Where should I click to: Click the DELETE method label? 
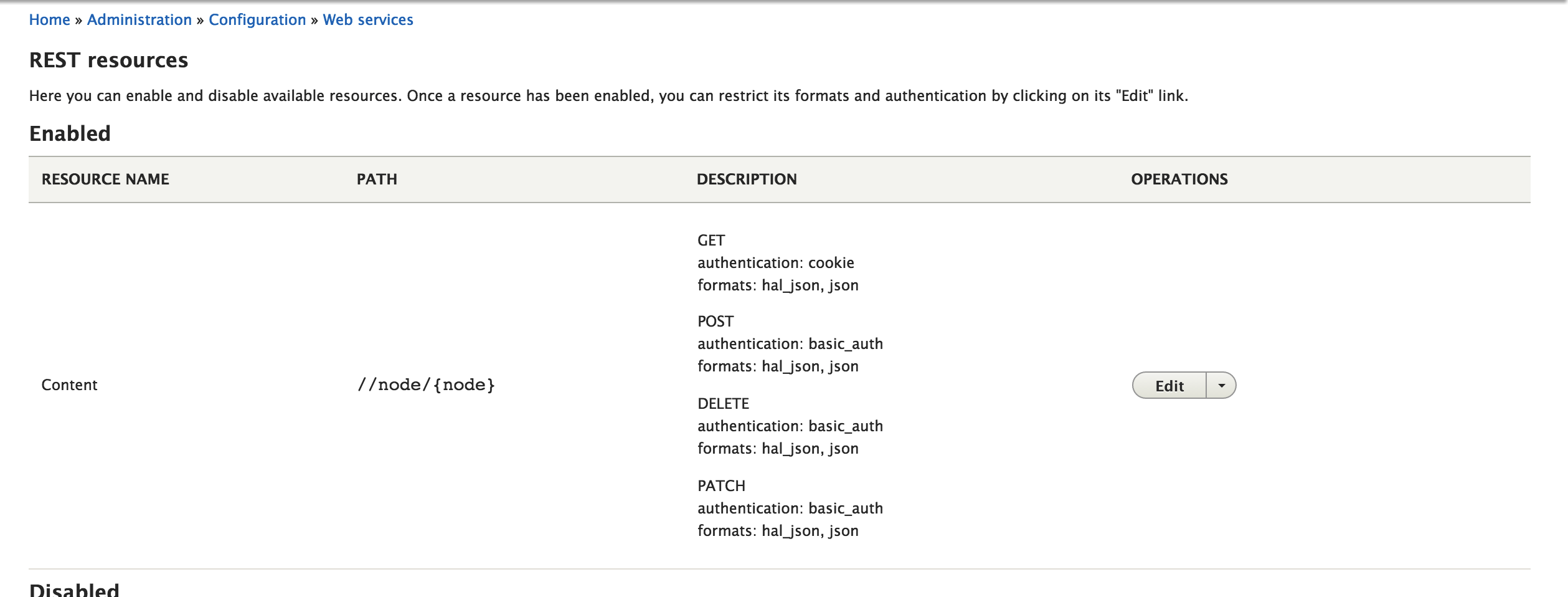point(723,404)
